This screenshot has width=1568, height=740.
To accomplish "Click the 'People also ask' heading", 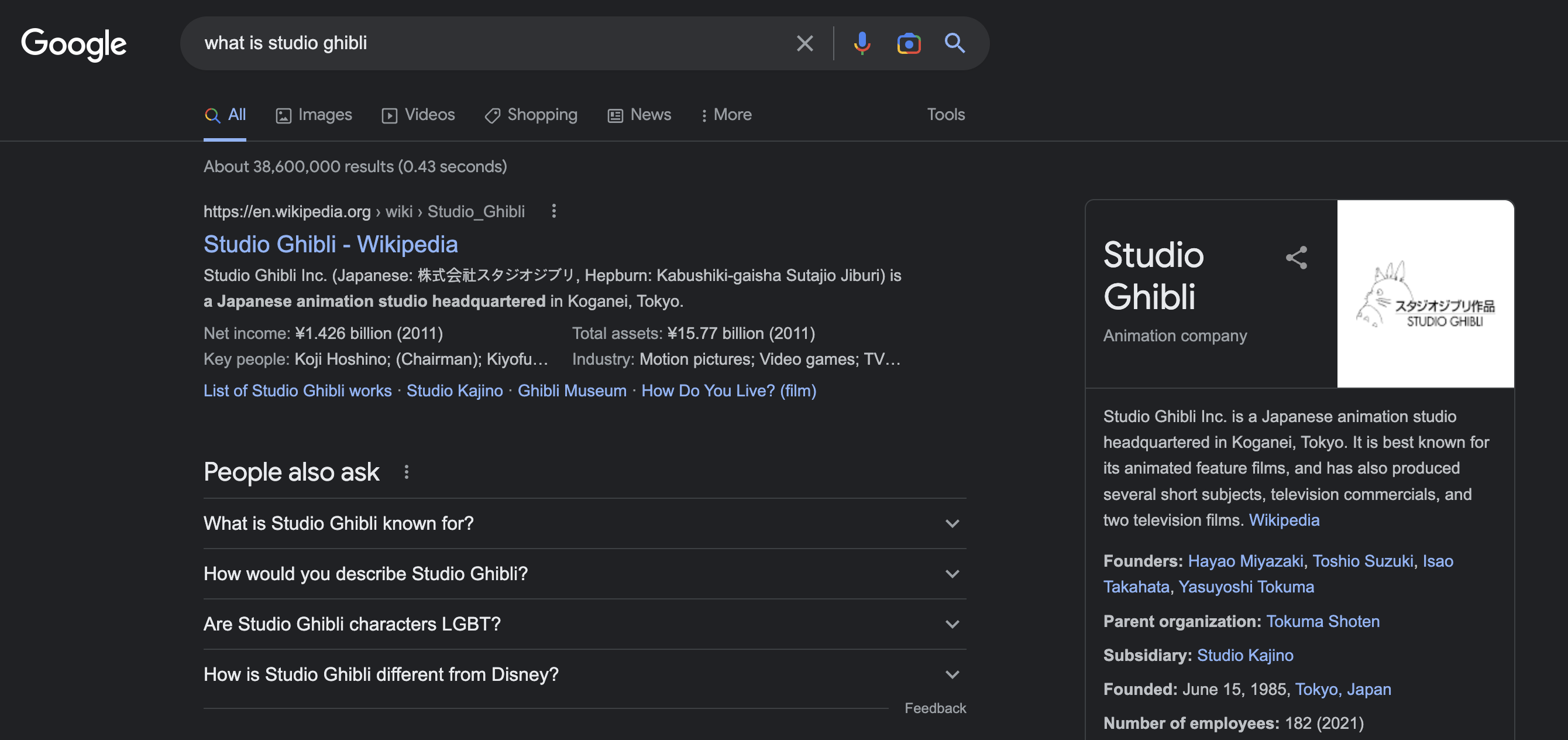I will click(x=291, y=472).
